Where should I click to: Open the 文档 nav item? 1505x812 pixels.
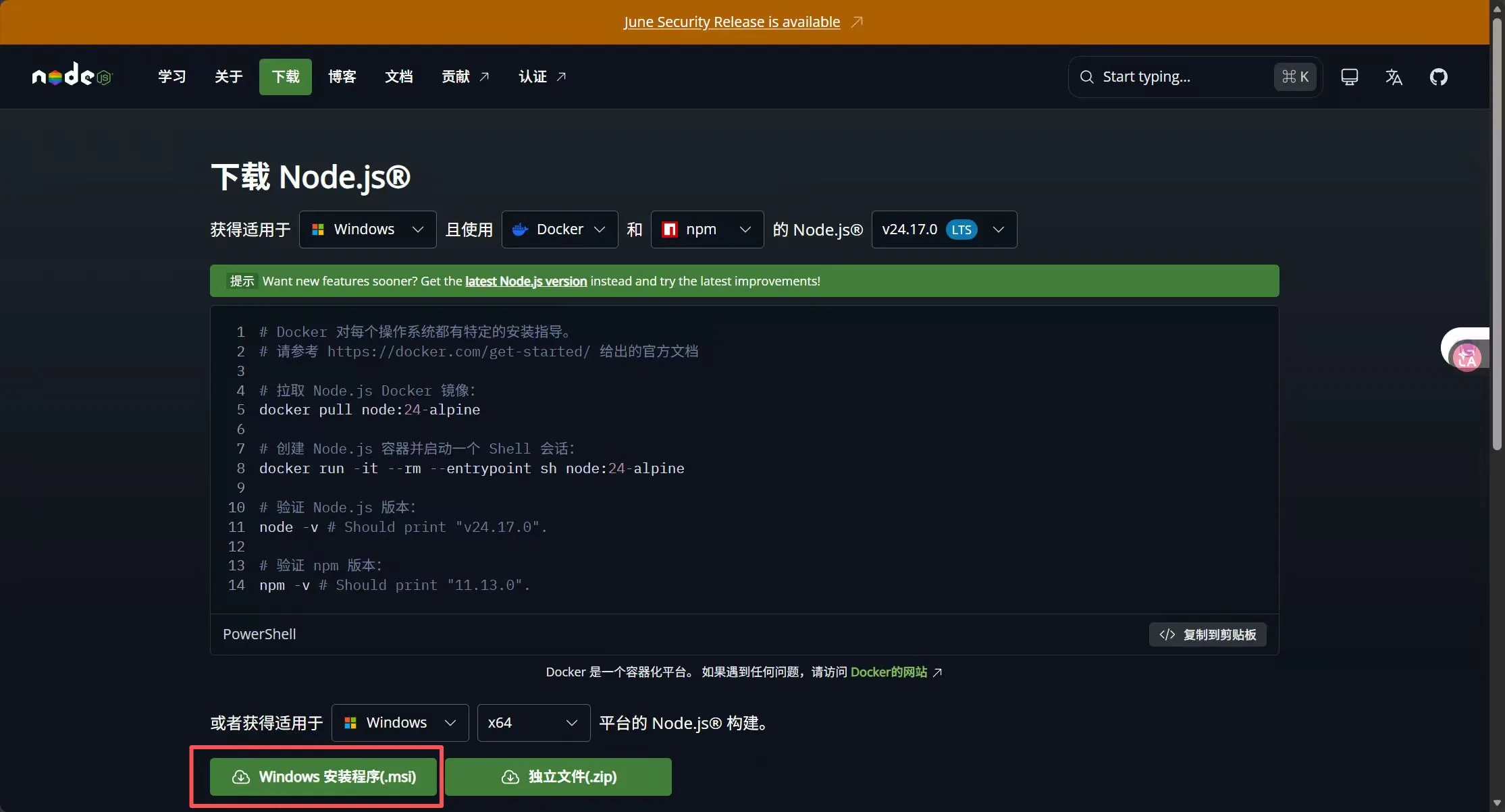[x=399, y=77]
